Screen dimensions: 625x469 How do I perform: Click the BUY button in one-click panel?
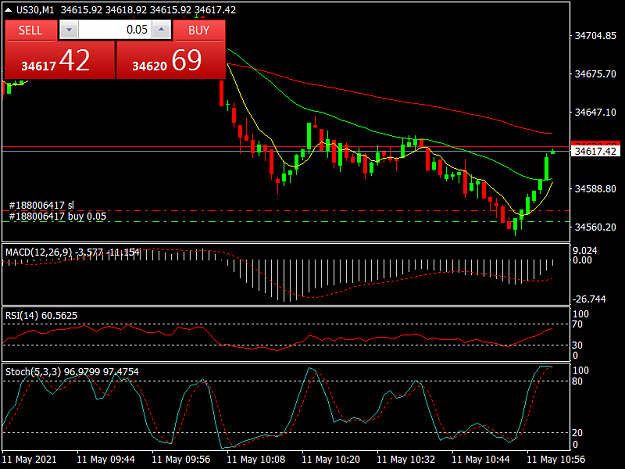(x=199, y=30)
